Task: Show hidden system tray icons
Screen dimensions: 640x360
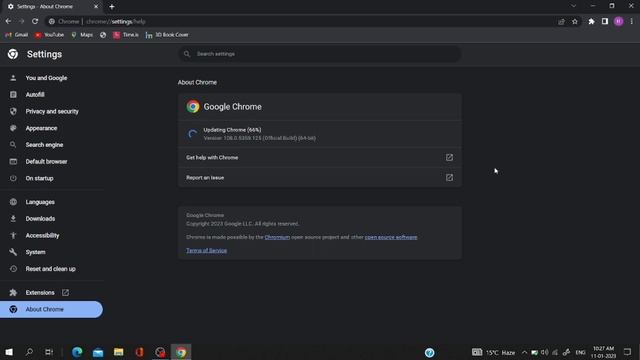Action: pyautogui.click(x=524, y=352)
